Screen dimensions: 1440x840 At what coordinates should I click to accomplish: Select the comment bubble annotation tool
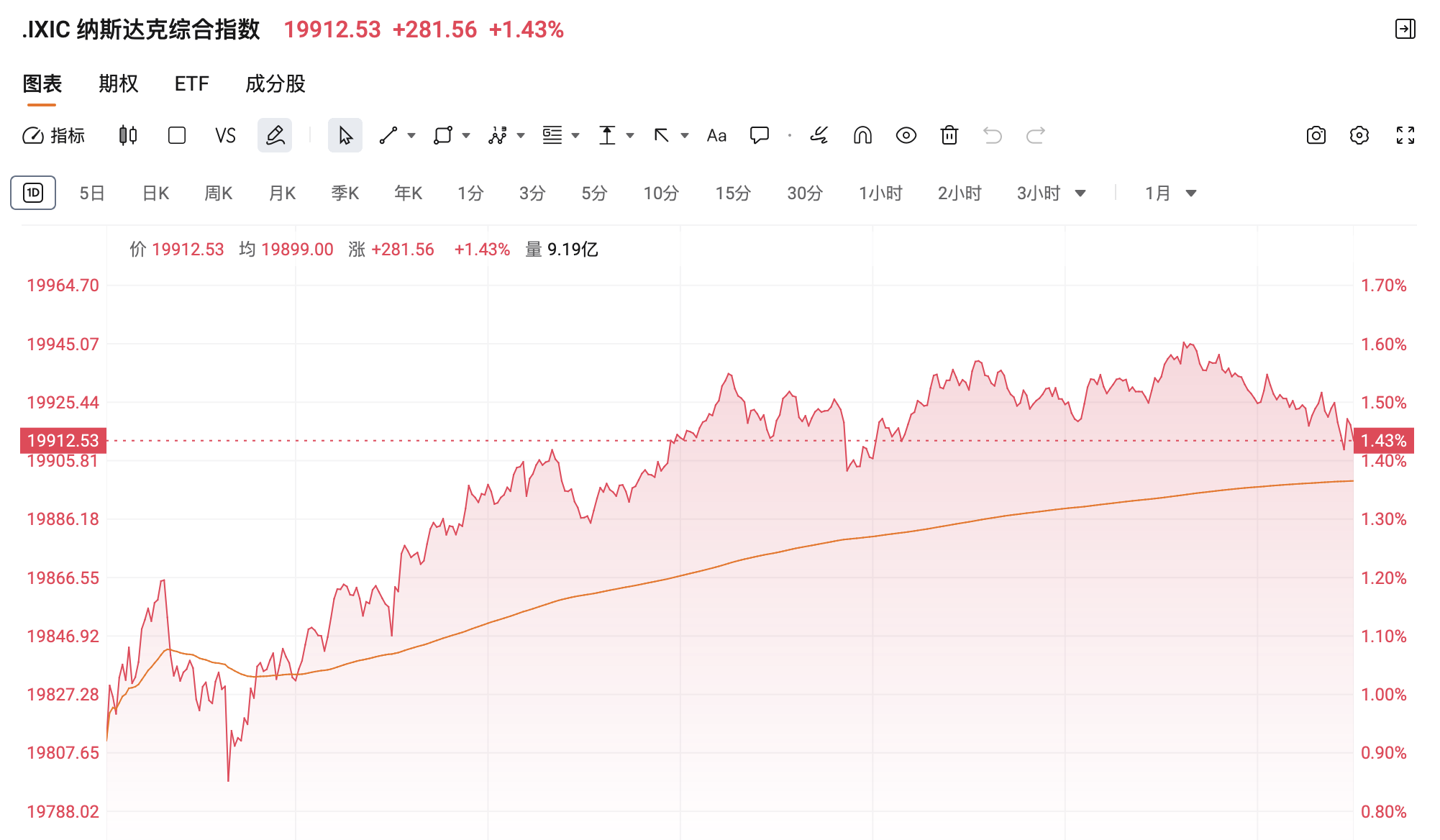coord(760,135)
